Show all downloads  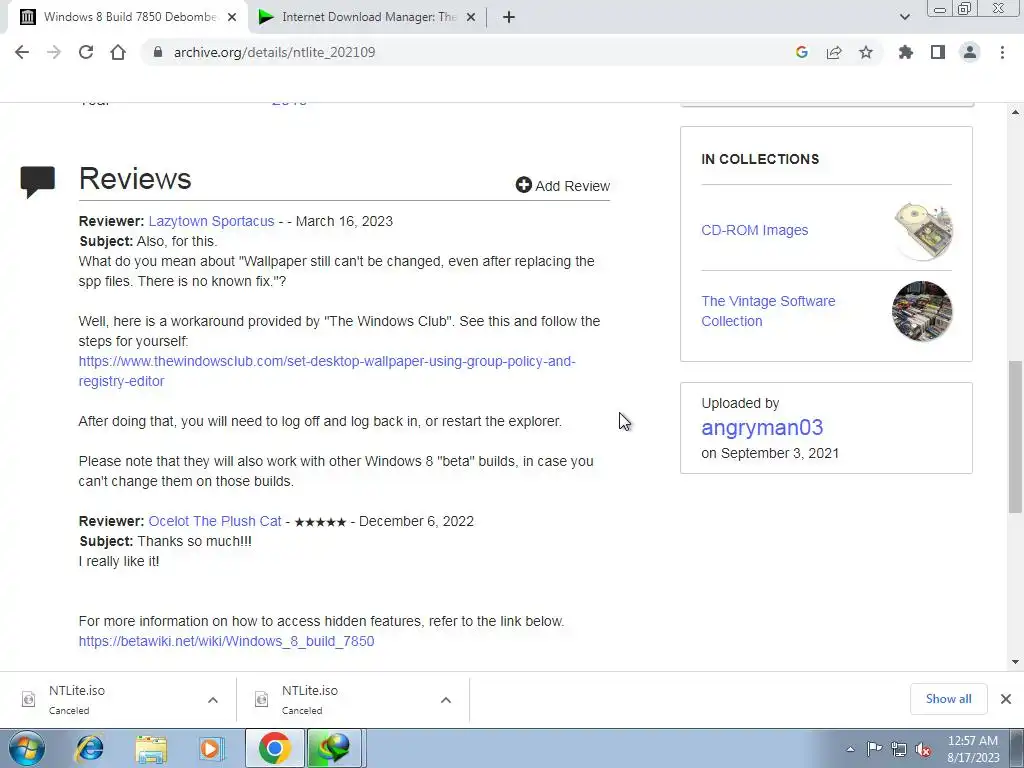948,699
